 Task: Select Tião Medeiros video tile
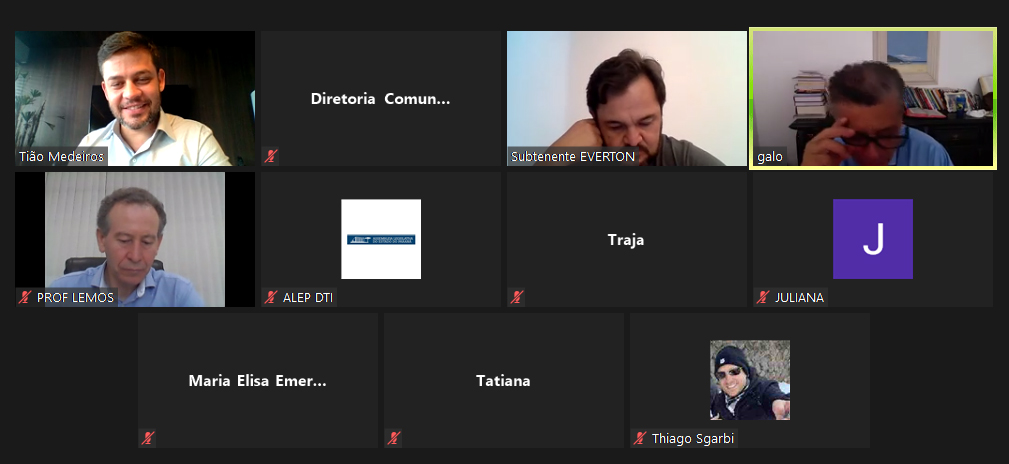tap(135, 98)
